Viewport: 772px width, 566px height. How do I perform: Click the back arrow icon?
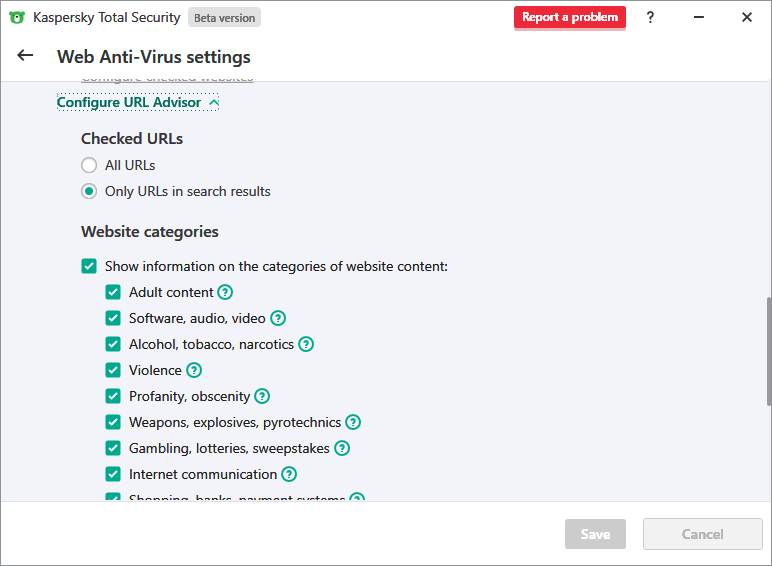click(26, 56)
